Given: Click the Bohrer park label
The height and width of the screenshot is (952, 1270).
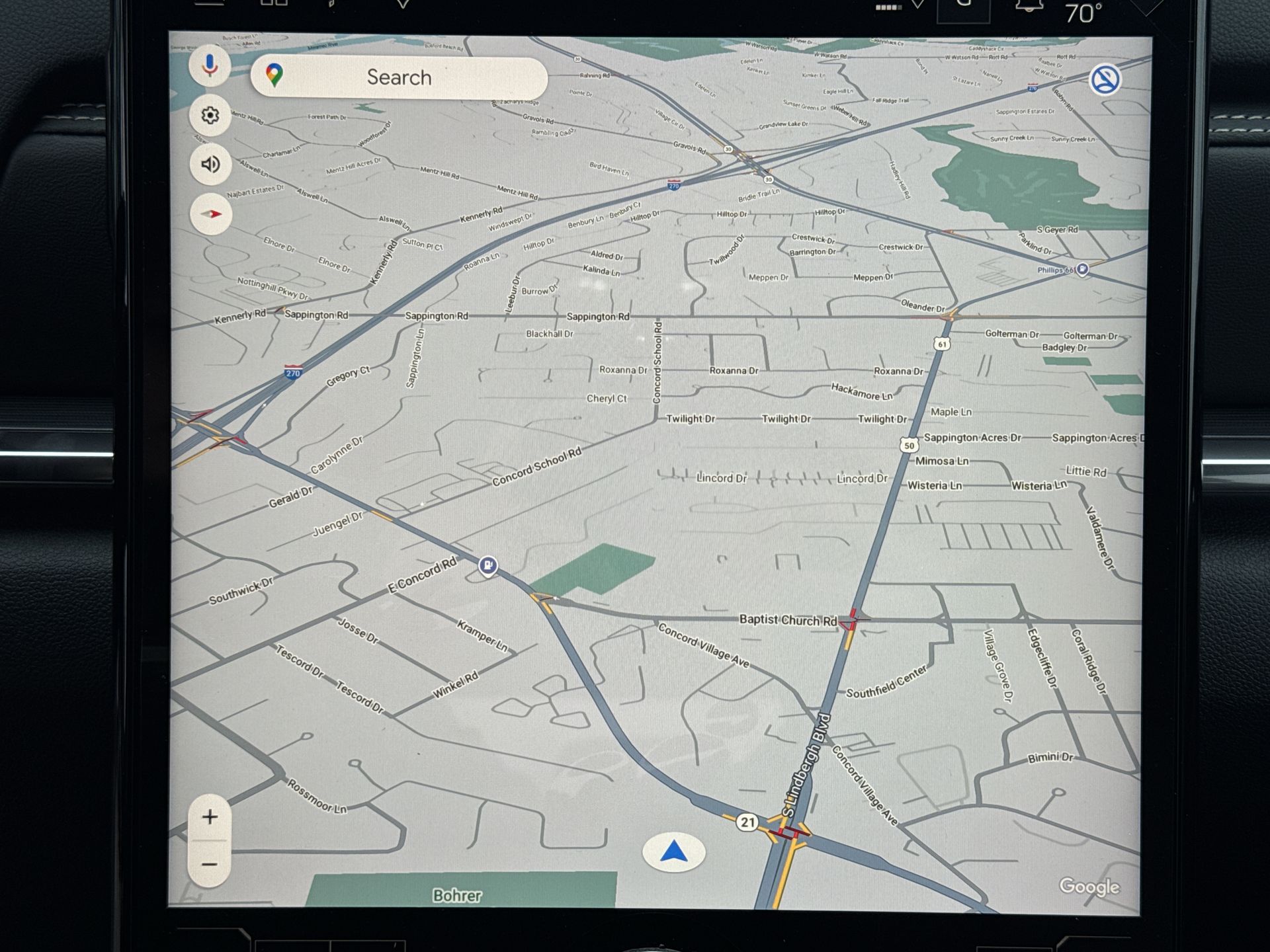Looking at the screenshot, I should pos(457,895).
